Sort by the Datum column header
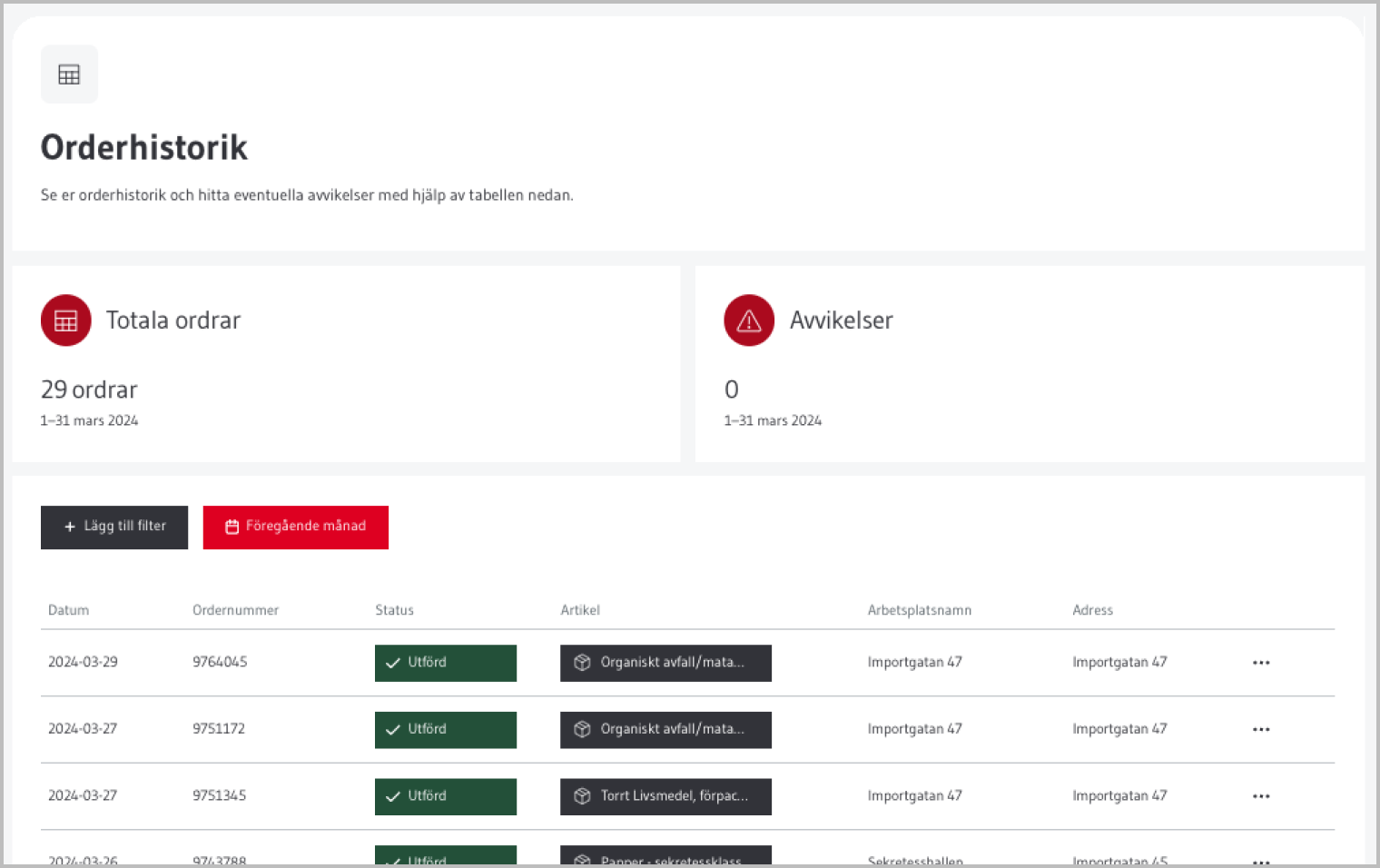1380x868 pixels. (x=69, y=610)
